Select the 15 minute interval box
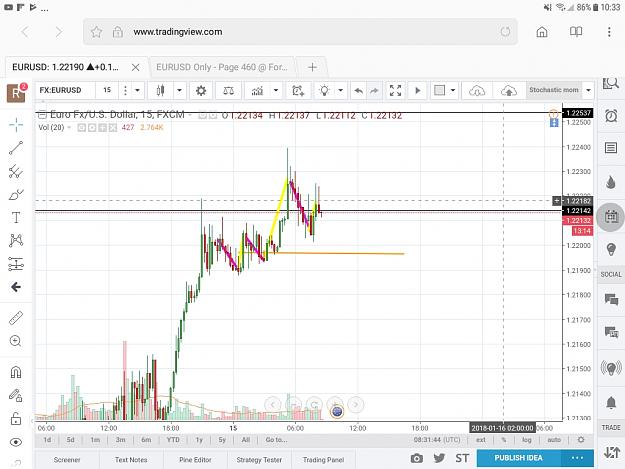Viewport: 625px width, 469px height. pyautogui.click(x=107, y=90)
